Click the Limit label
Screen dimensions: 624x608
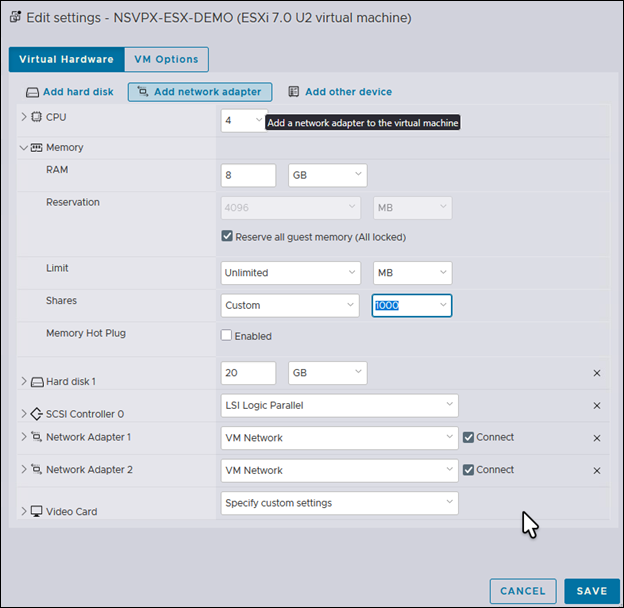[x=57, y=268]
